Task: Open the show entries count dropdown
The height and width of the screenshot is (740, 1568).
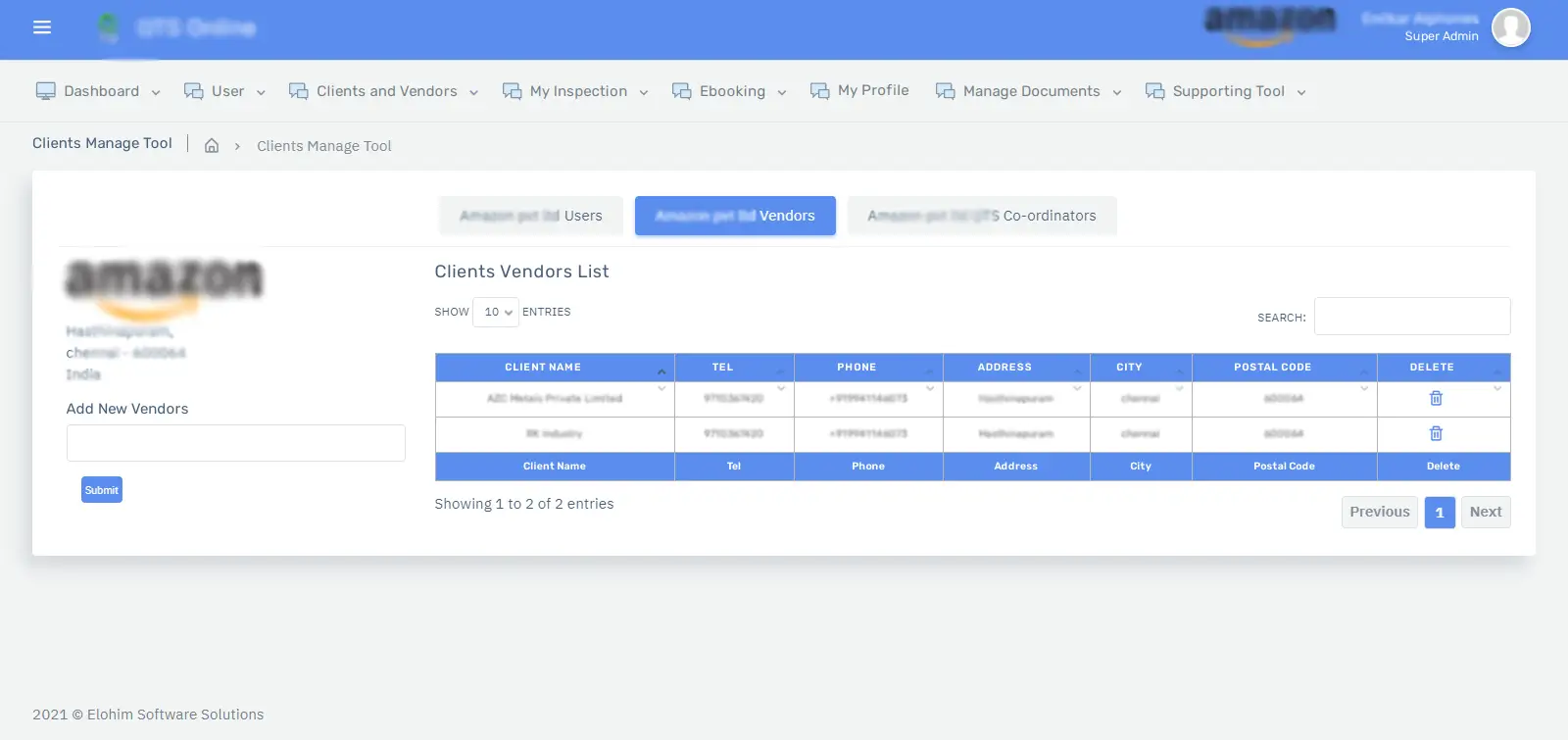Action: [x=496, y=312]
